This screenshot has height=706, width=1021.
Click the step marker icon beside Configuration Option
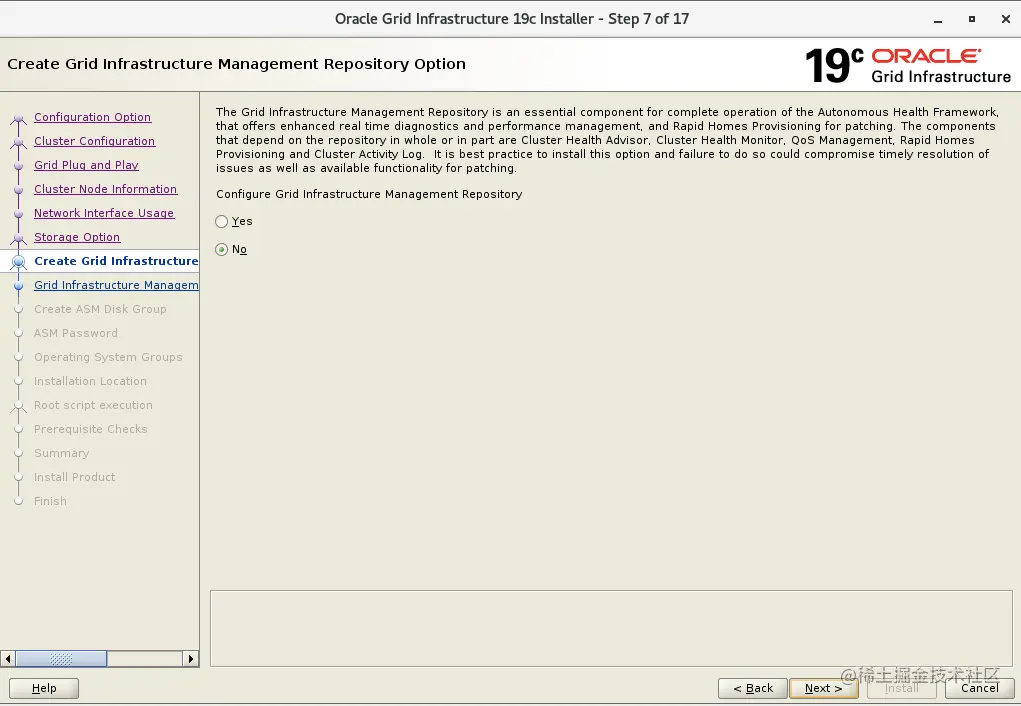(x=19, y=119)
